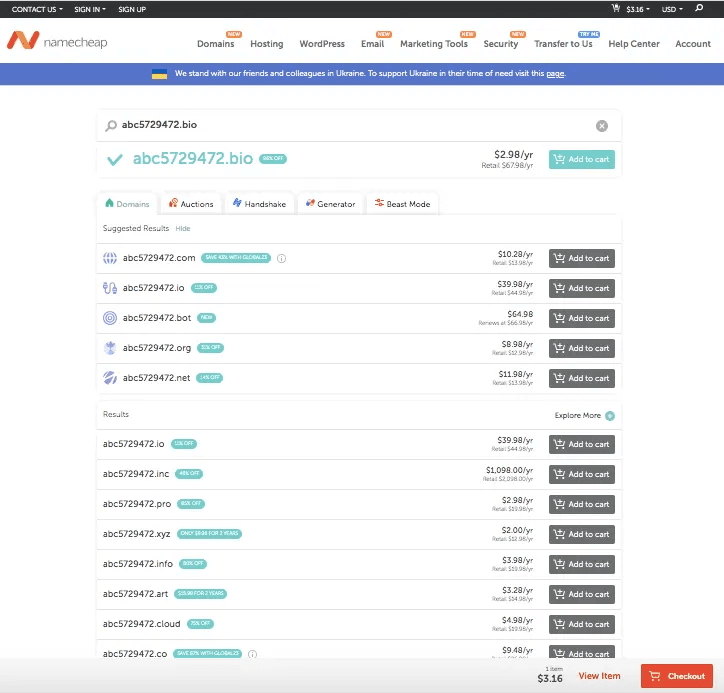
Task: Open the Domains main menu
Action: [216, 44]
